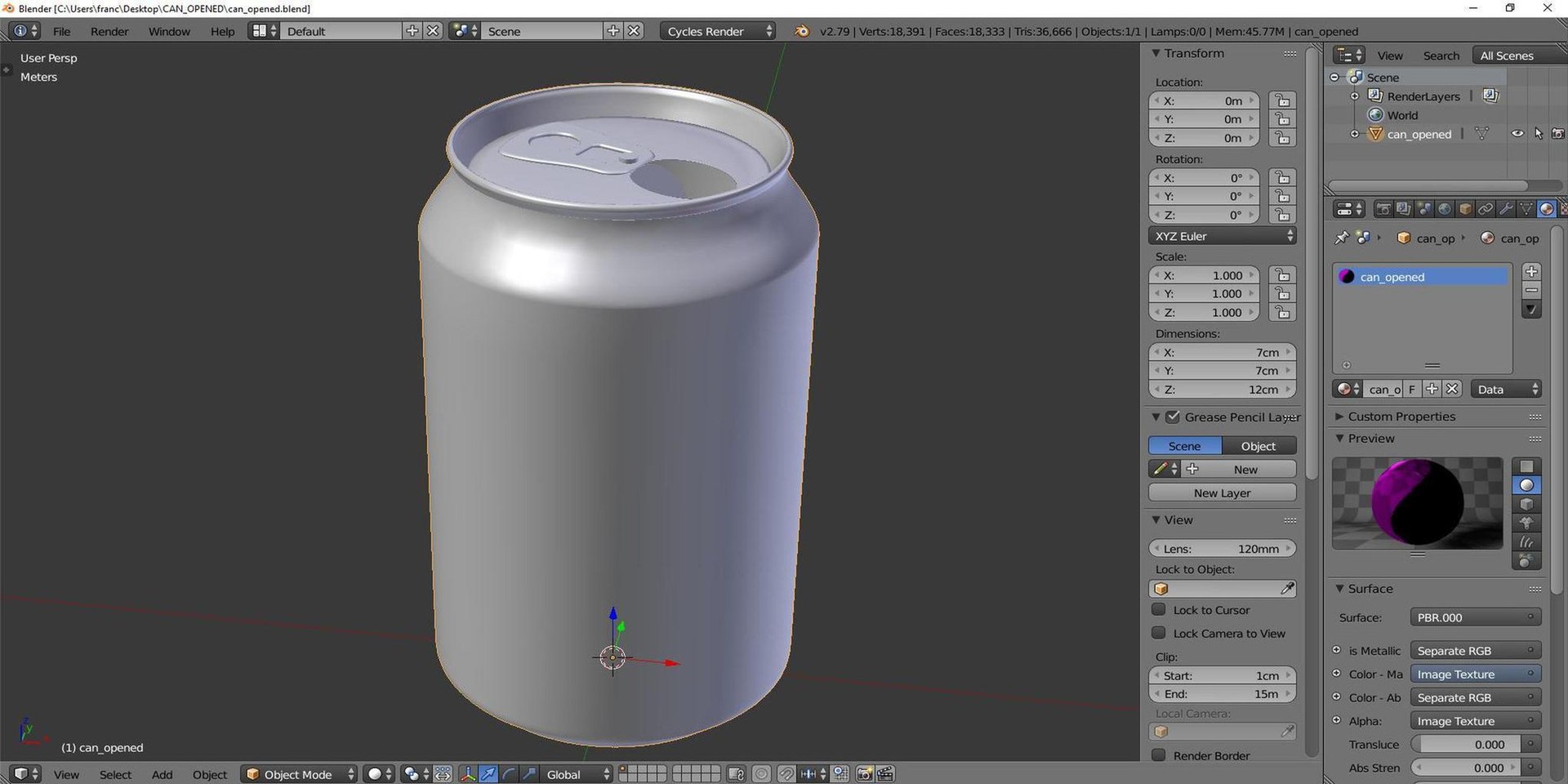Screen dimensions: 1568x784
Task: Click the OpenGL render camera icon
Action: 865,774
